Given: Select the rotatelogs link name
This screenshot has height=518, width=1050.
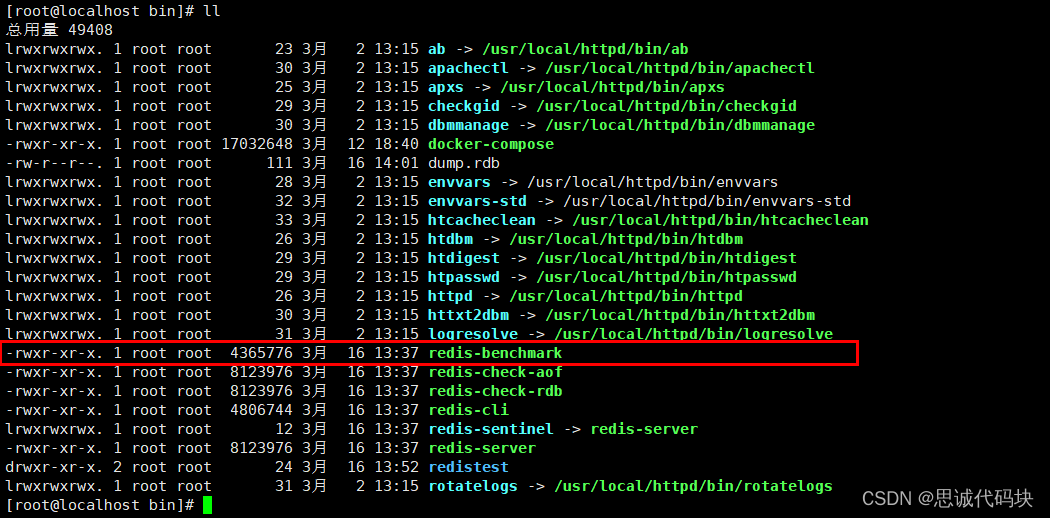Looking at the screenshot, I should [473, 486].
